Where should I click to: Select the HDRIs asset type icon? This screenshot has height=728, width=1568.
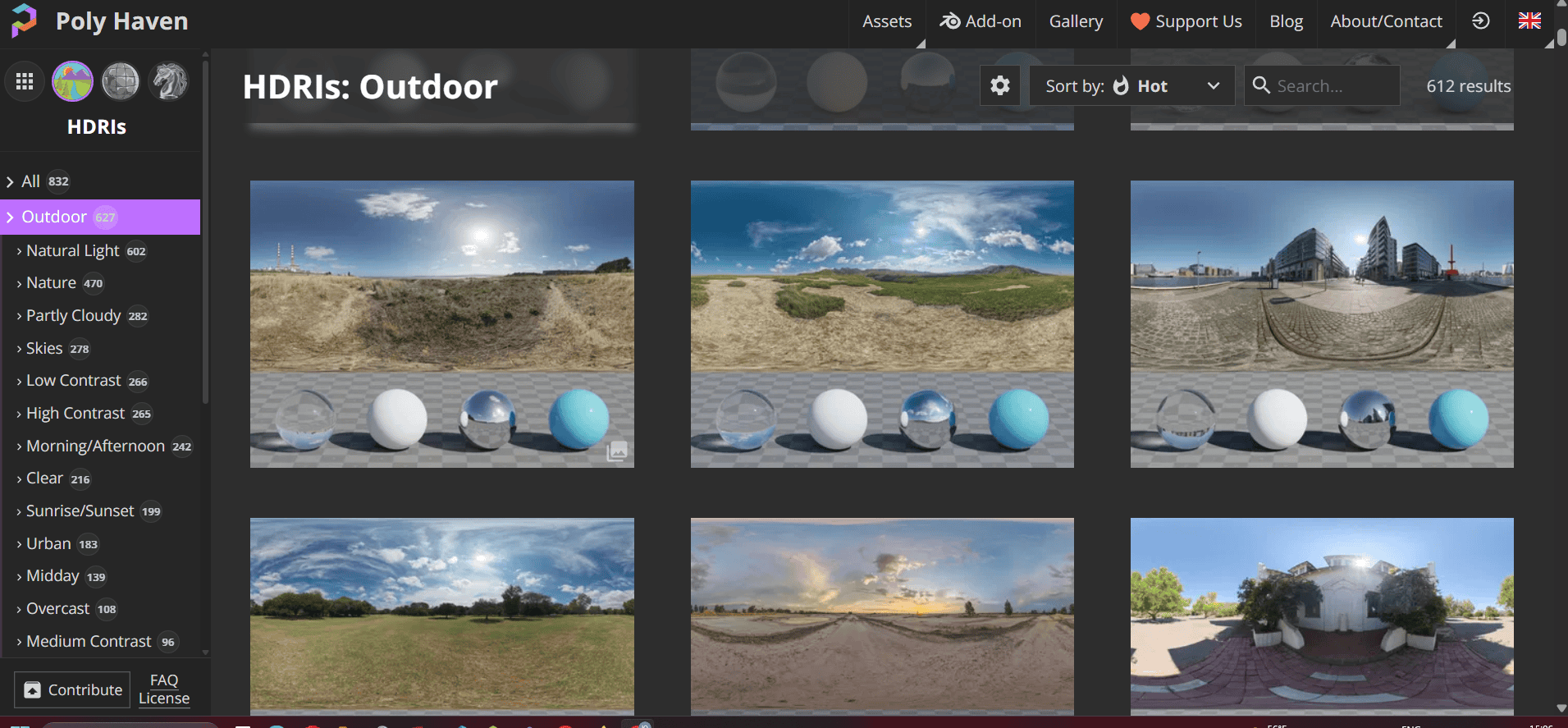point(72,82)
